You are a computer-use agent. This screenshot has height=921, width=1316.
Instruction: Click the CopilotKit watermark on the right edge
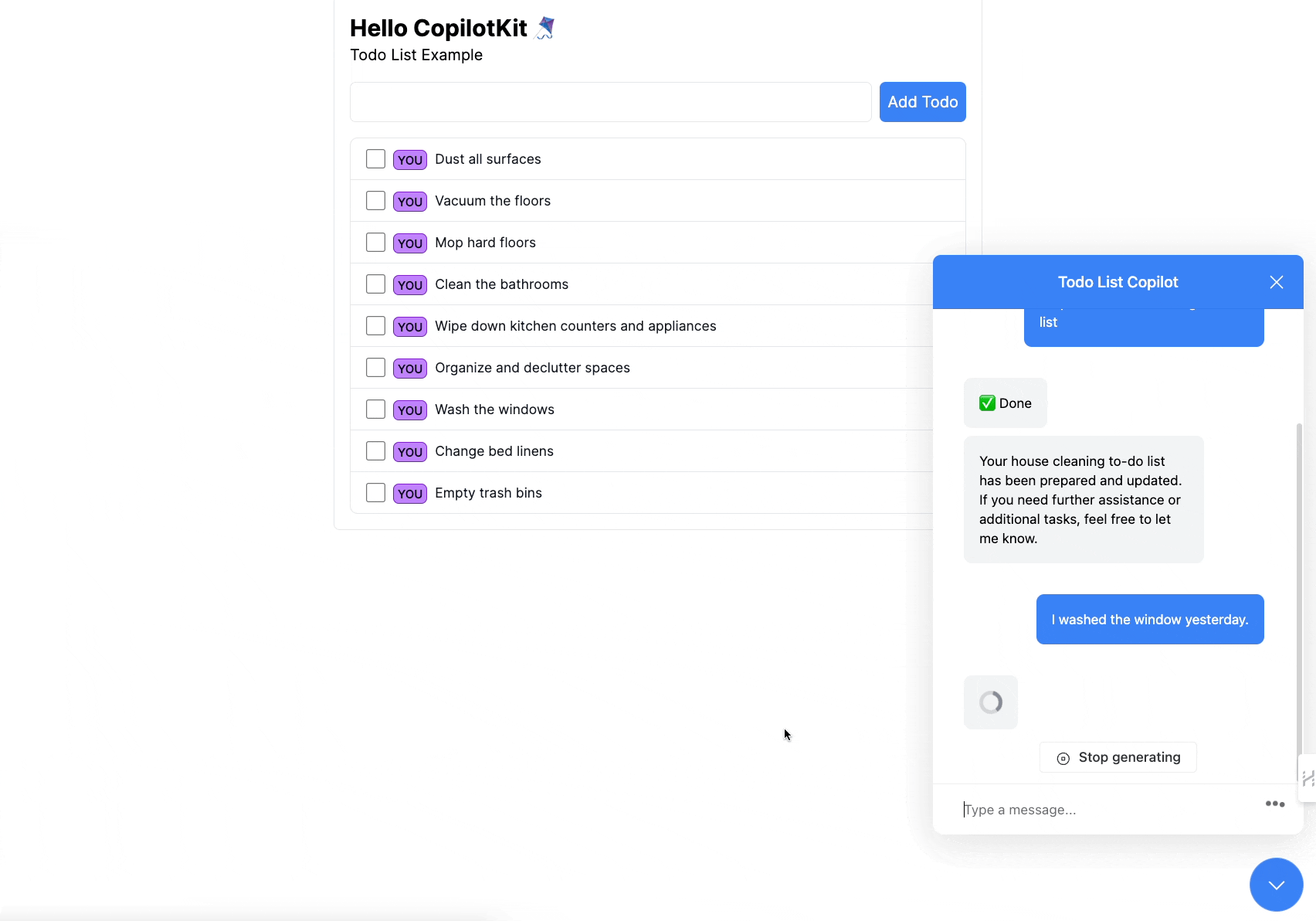[1307, 778]
